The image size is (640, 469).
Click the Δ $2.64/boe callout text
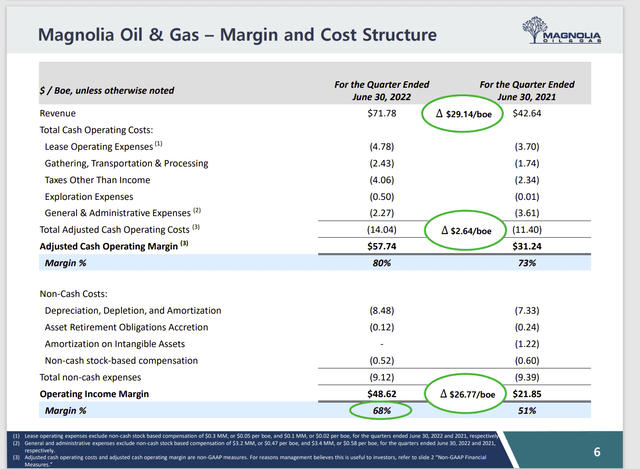pos(466,231)
